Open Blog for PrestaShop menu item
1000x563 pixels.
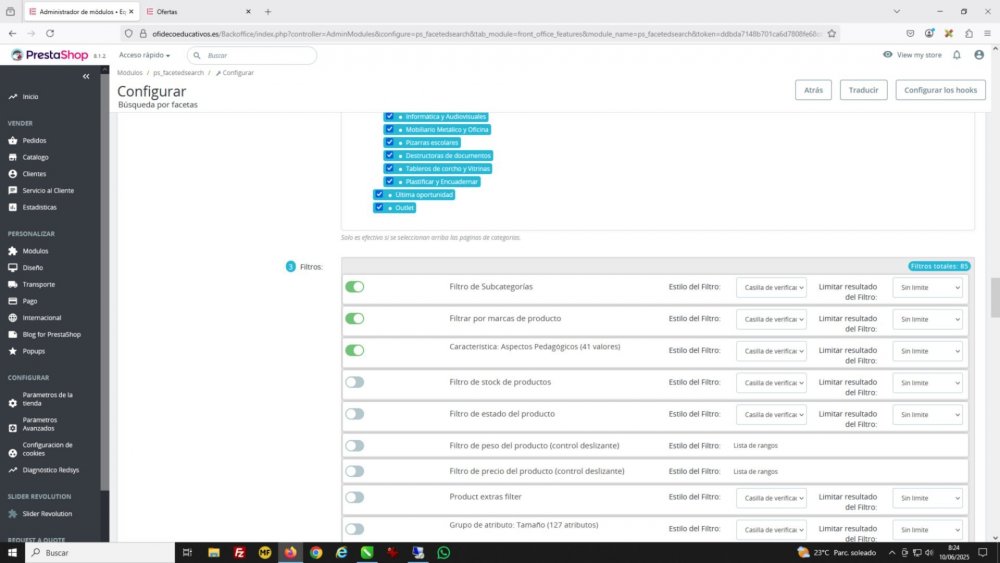coord(52,334)
